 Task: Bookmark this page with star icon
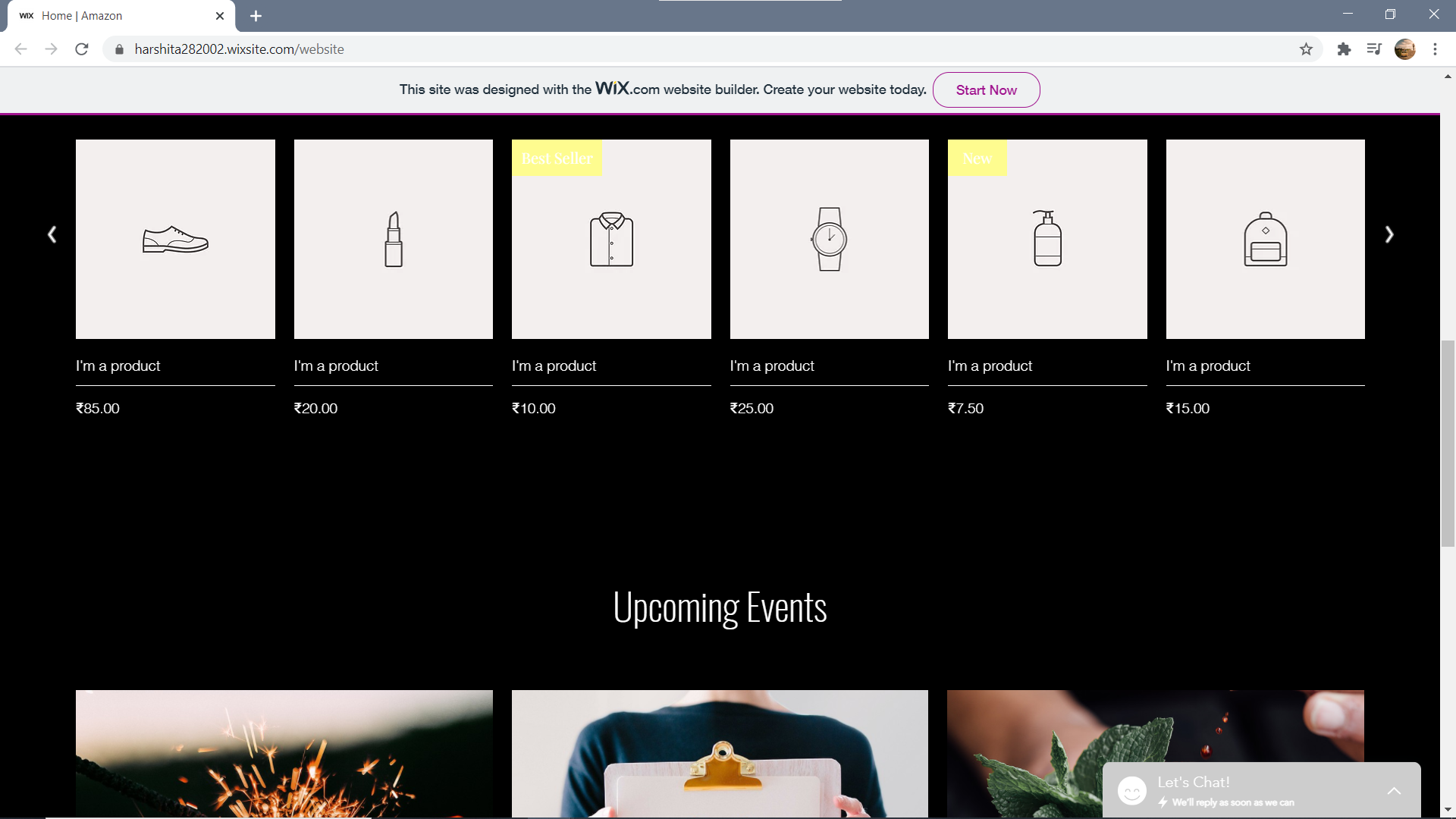point(1306,49)
